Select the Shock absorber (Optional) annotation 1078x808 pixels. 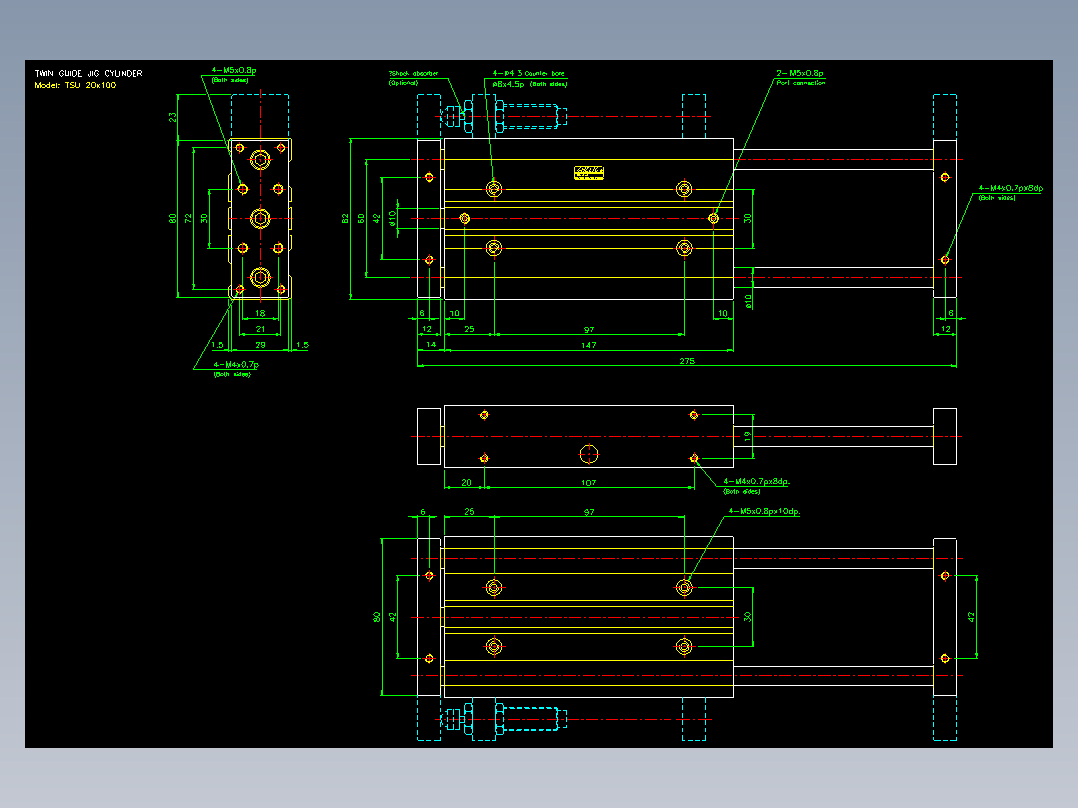[413, 78]
